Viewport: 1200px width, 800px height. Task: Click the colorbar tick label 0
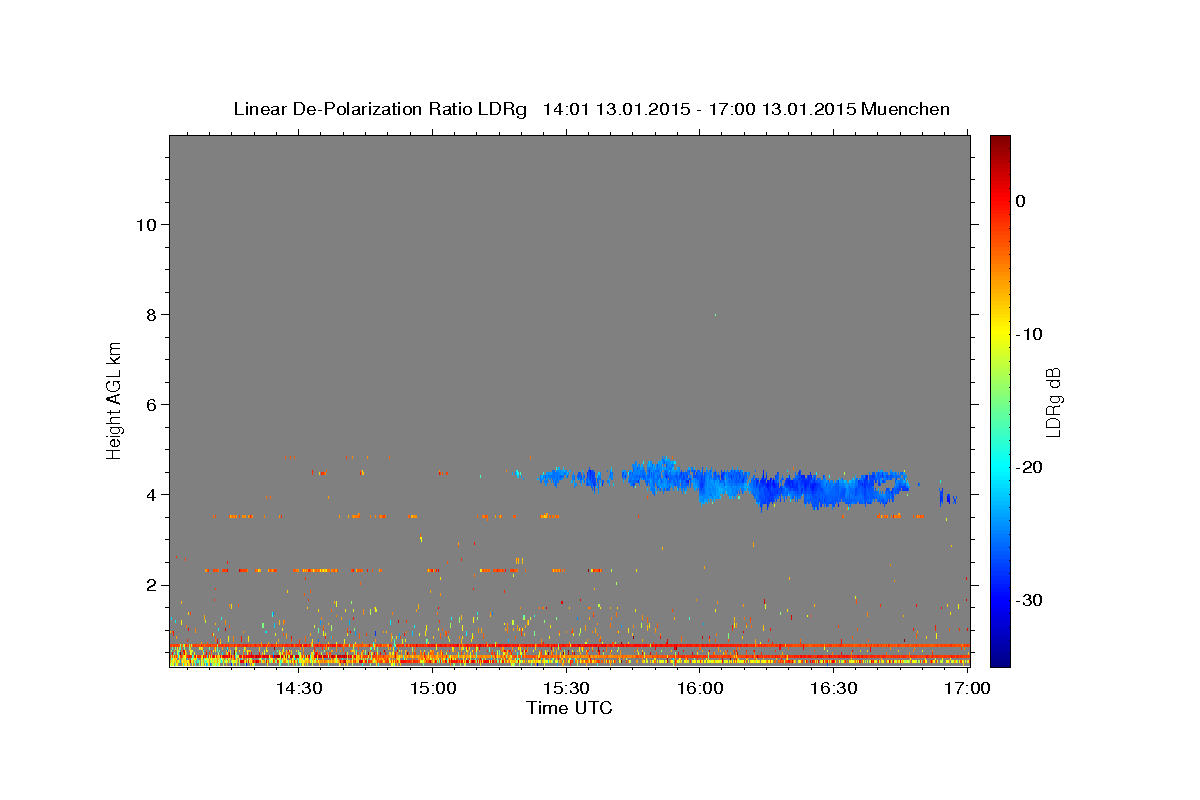coord(1020,201)
